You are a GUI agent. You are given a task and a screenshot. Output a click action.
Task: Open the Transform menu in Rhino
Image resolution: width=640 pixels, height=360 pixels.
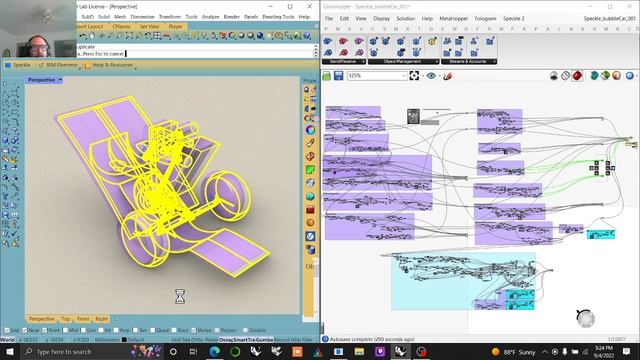pyautogui.click(x=169, y=17)
